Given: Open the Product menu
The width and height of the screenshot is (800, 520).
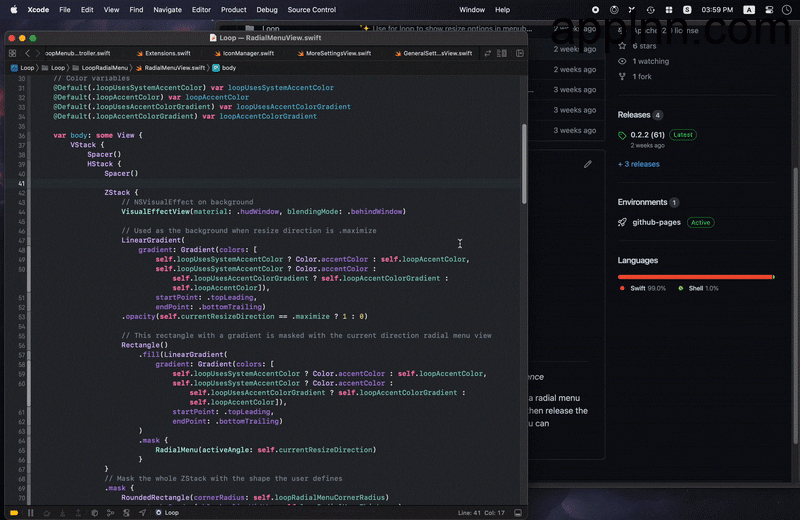Looking at the screenshot, I should click(x=234, y=10).
